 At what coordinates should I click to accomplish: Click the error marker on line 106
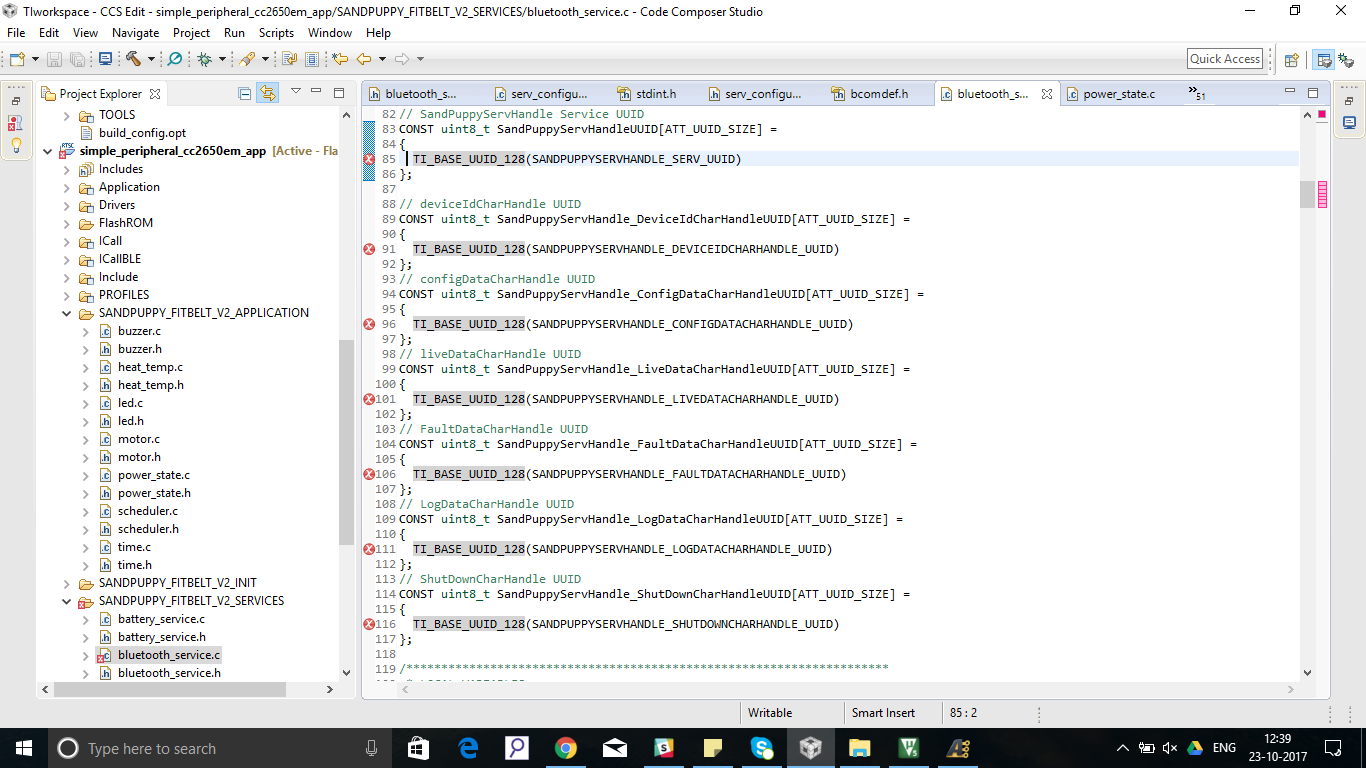pyautogui.click(x=369, y=474)
